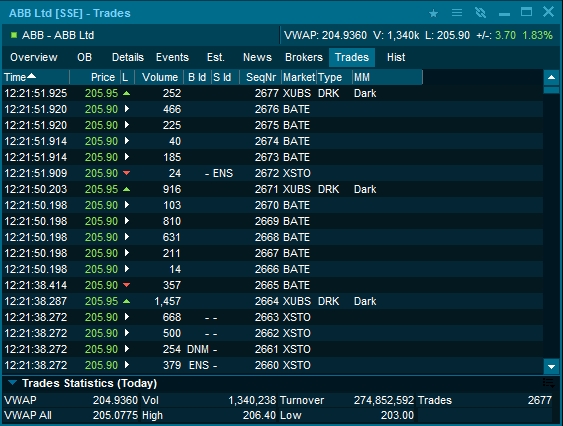Open the Est. tab

point(215,57)
